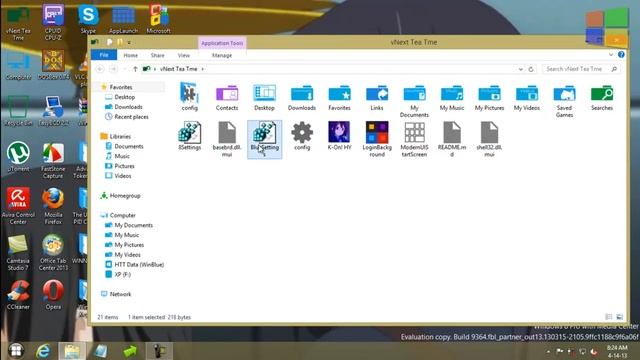Go up one folder level

pos(135,69)
